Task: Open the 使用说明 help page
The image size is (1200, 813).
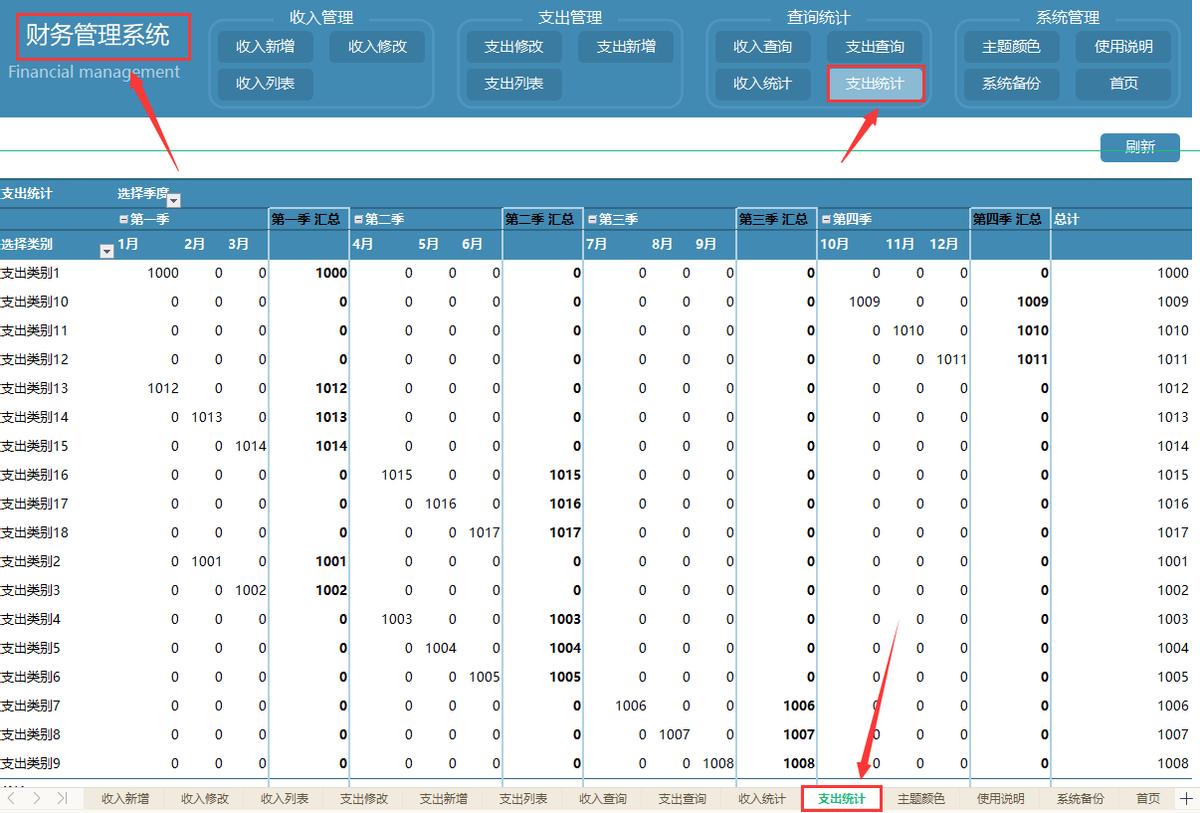Action: (x=1122, y=46)
